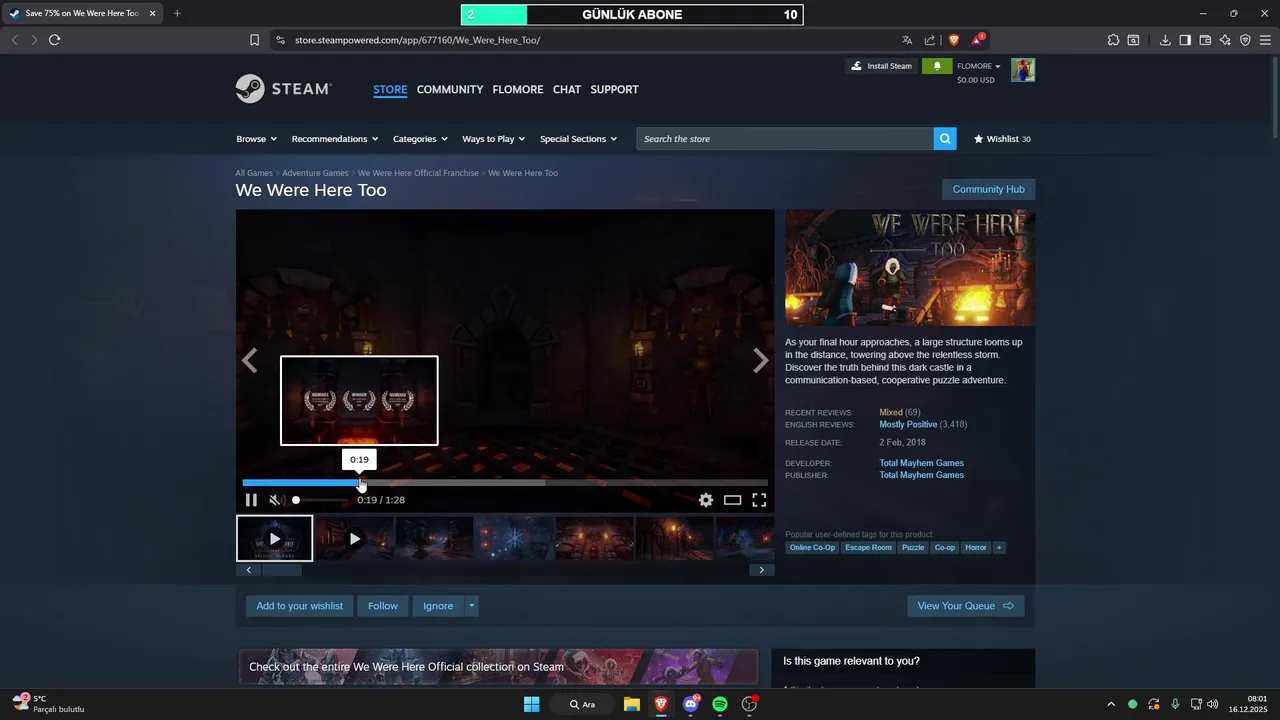This screenshot has width=1280, height=720.
Task: Click the Steam logo
Action: 284,89
